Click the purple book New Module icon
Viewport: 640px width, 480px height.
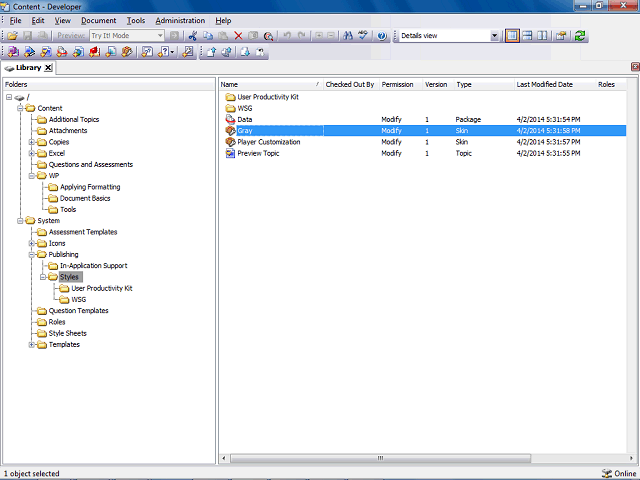[13, 52]
